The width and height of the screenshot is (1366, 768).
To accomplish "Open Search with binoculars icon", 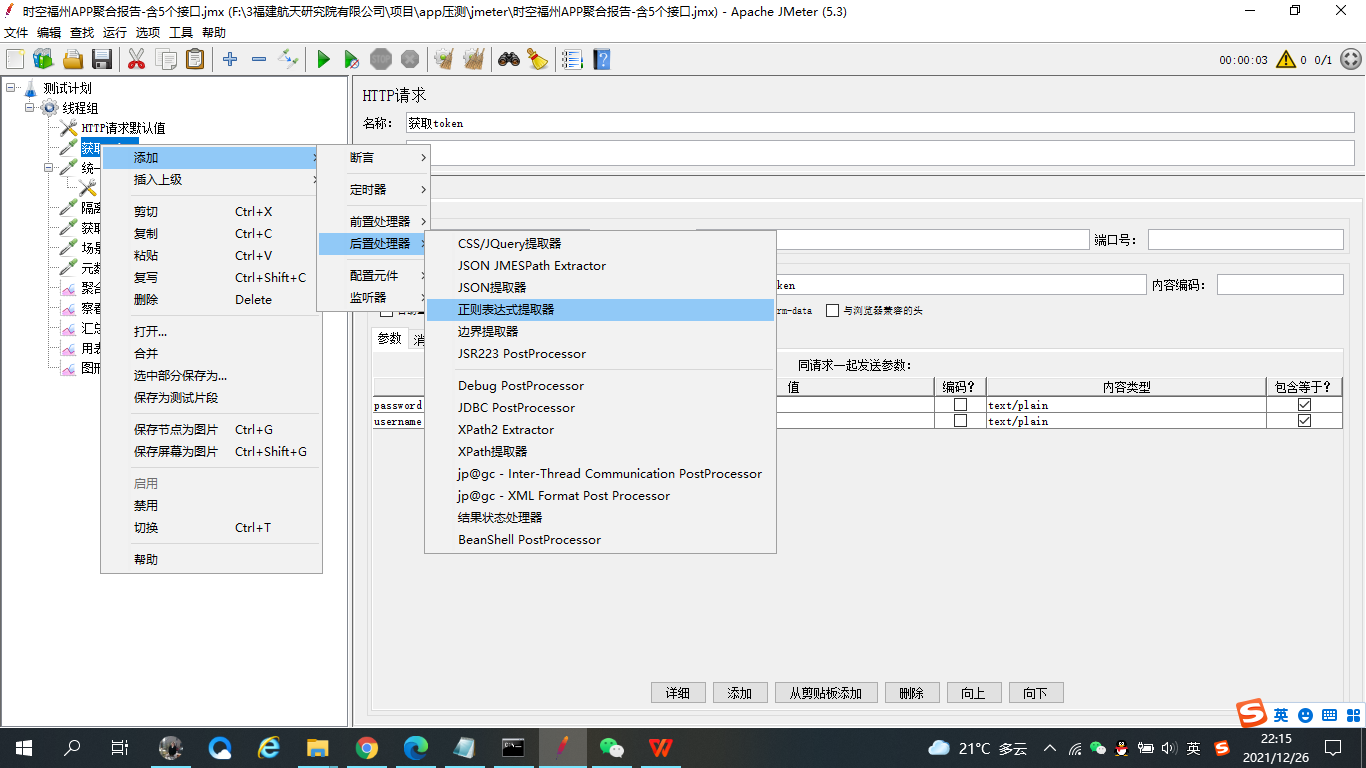I will [x=509, y=60].
